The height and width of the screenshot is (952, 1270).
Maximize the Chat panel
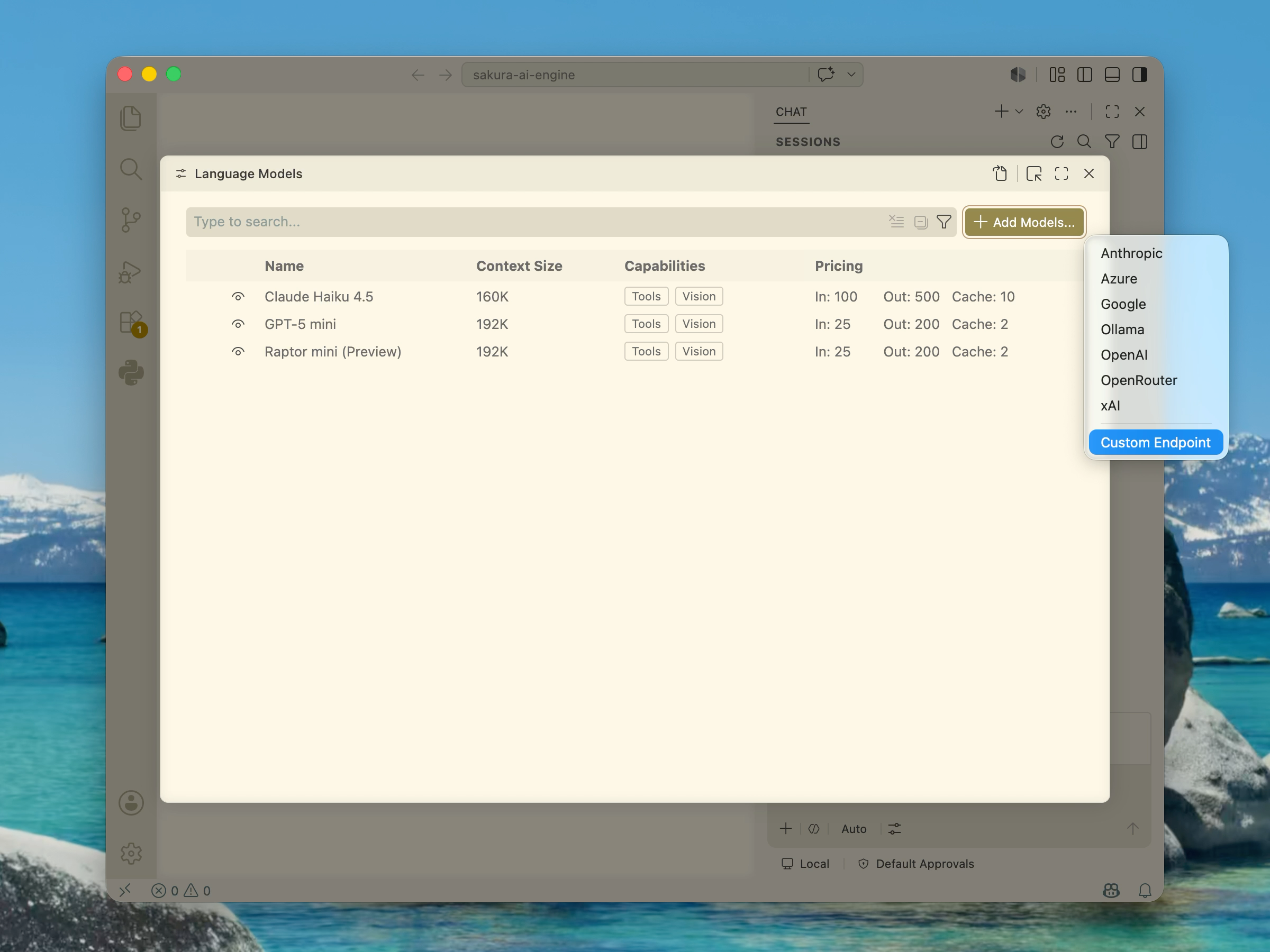tap(1112, 111)
